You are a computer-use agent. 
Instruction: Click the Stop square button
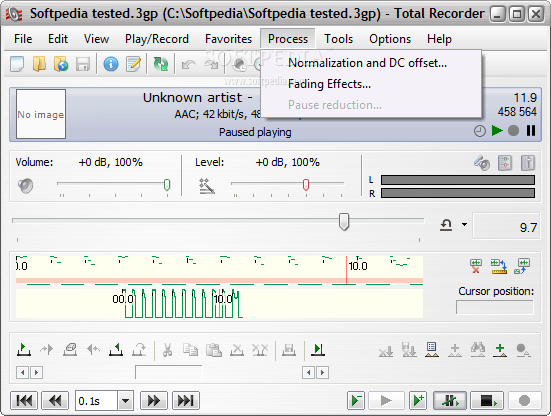coord(487,401)
